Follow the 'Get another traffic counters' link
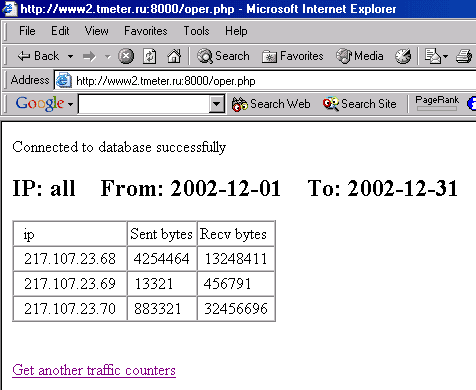Screen dimensions: 476x390 pyautogui.click(x=94, y=370)
